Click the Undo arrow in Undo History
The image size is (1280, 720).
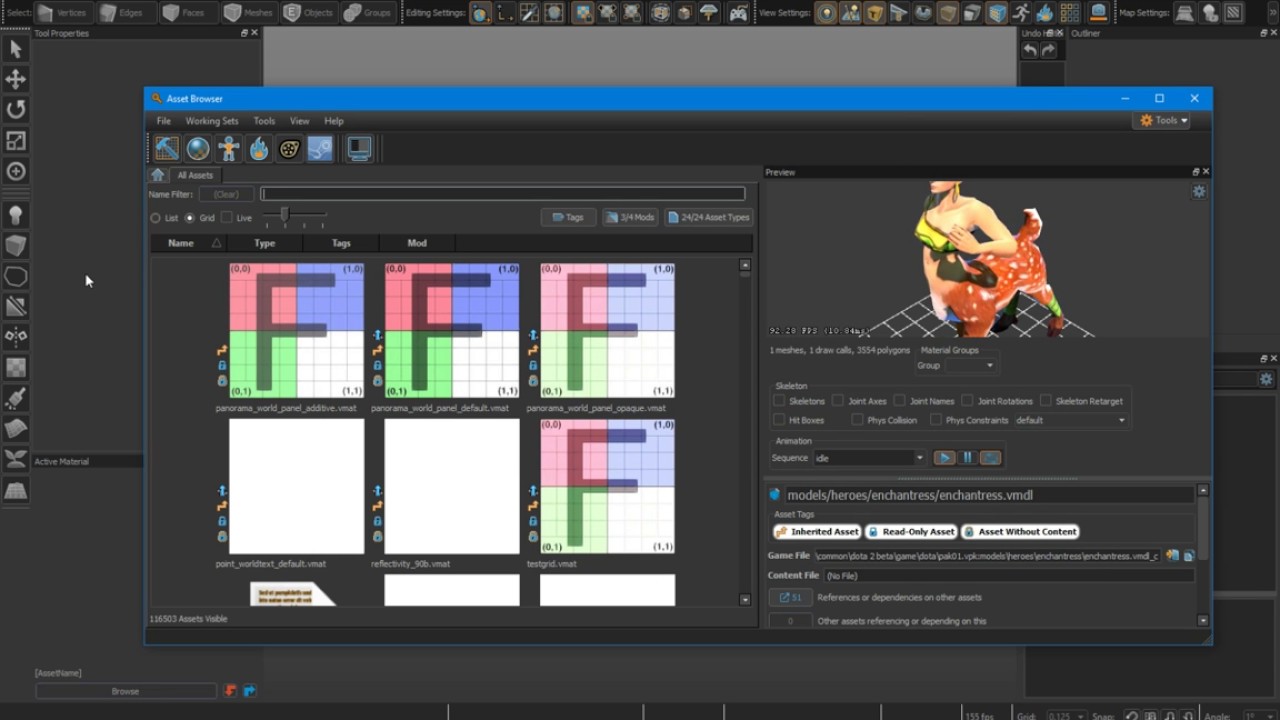[1030, 50]
